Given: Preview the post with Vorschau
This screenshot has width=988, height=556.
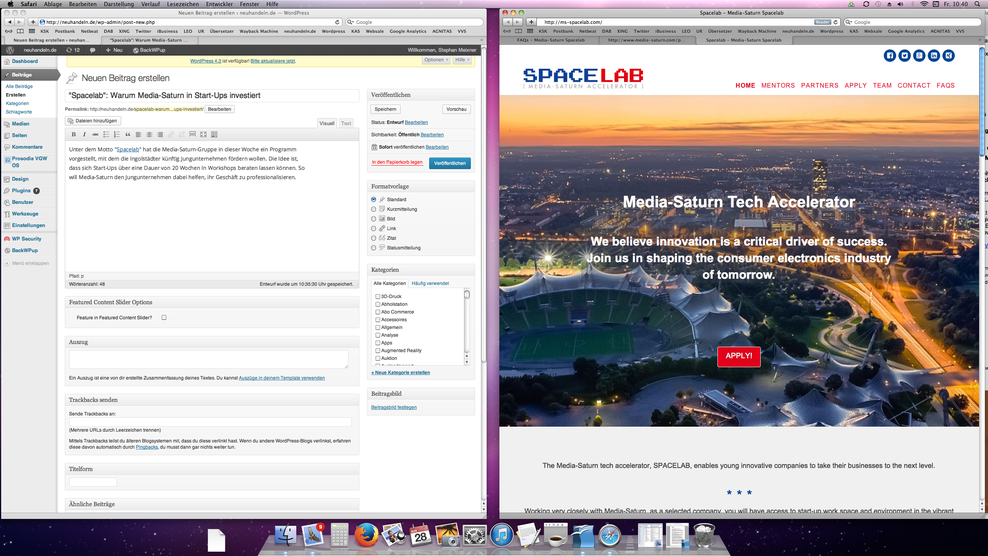Looking at the screenshot, I should pos(456,109).
